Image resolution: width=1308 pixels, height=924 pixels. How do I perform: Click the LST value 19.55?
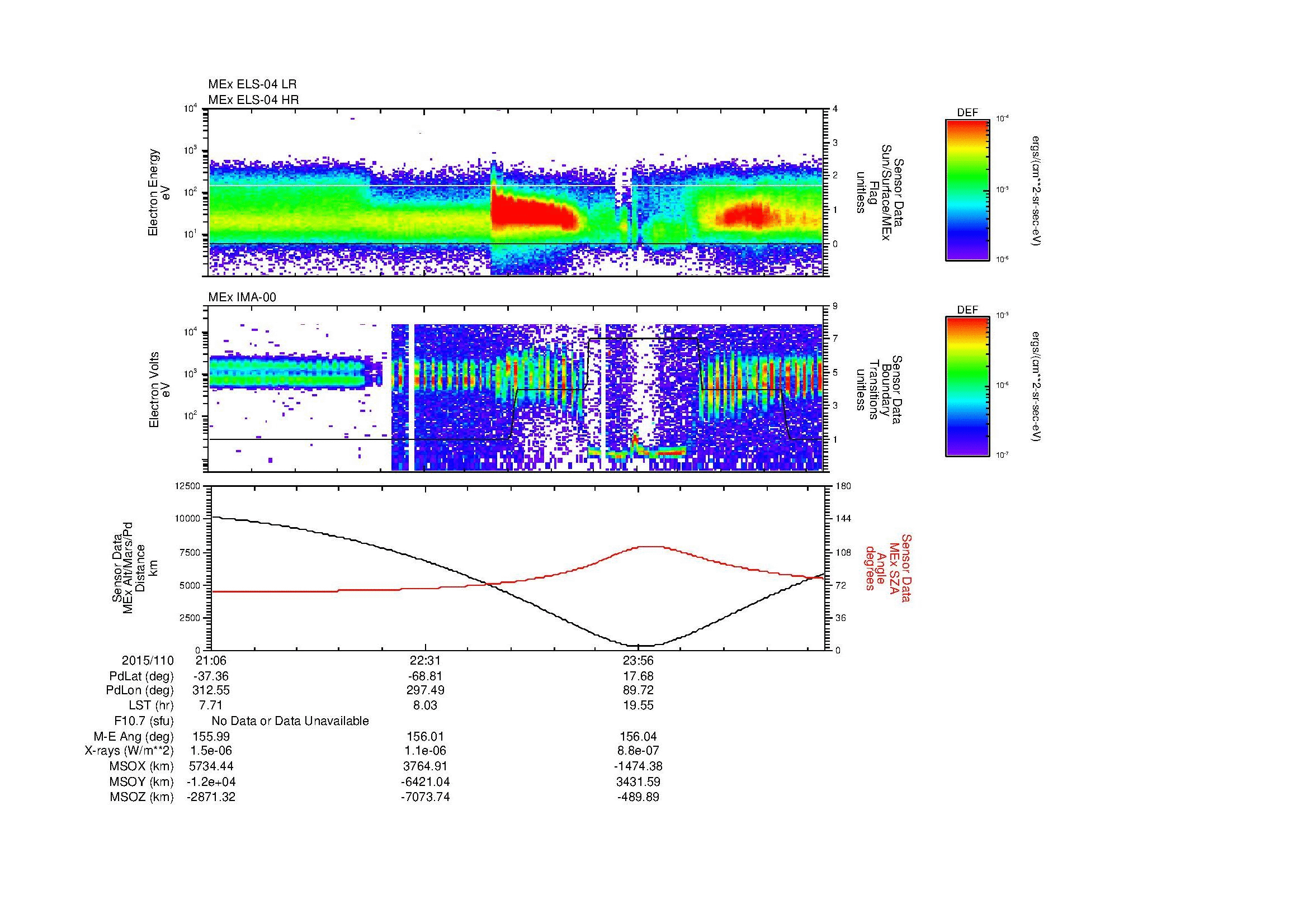click(639, 705)
